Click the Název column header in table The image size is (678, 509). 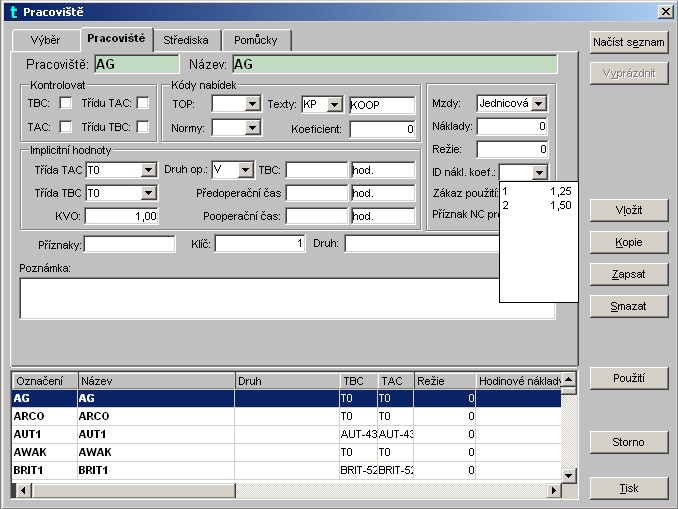click(x=157, y=381)
